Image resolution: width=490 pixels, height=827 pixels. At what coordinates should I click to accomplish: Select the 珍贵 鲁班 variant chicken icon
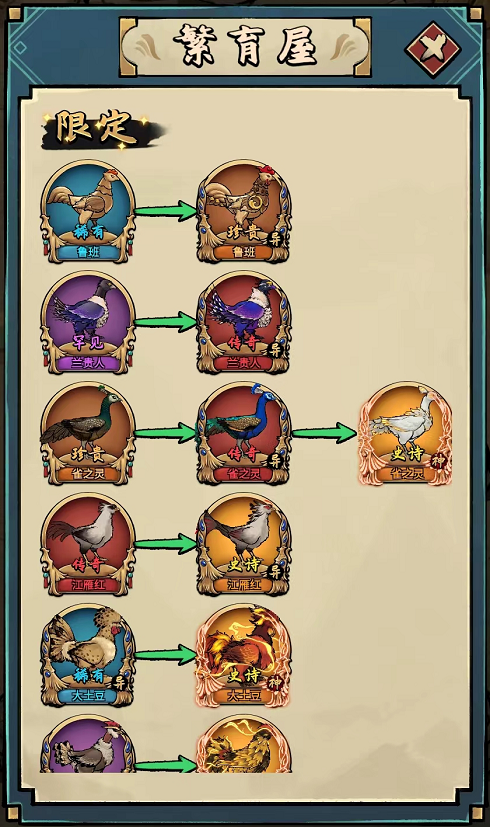(244, 212)
